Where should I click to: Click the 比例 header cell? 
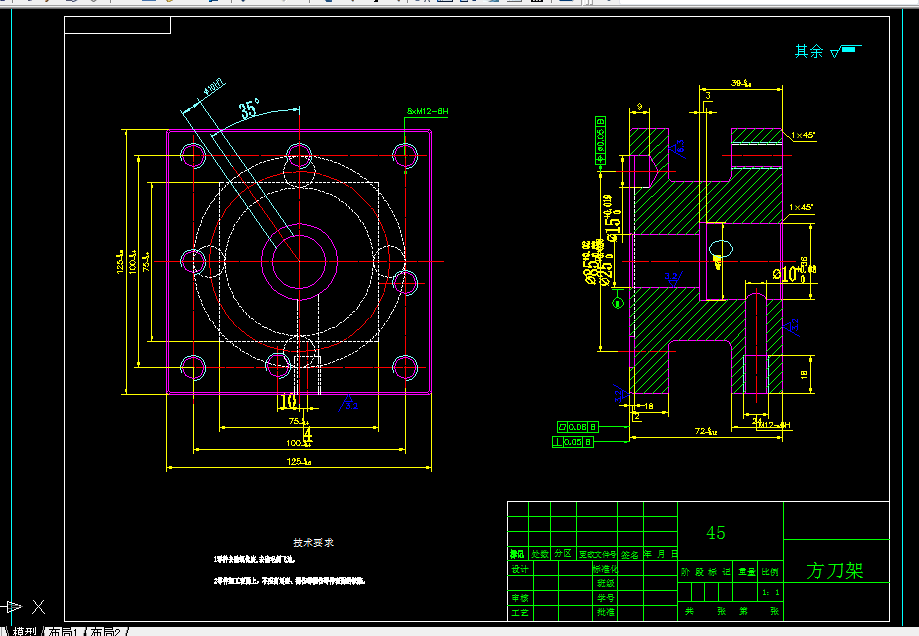point(770,572)
